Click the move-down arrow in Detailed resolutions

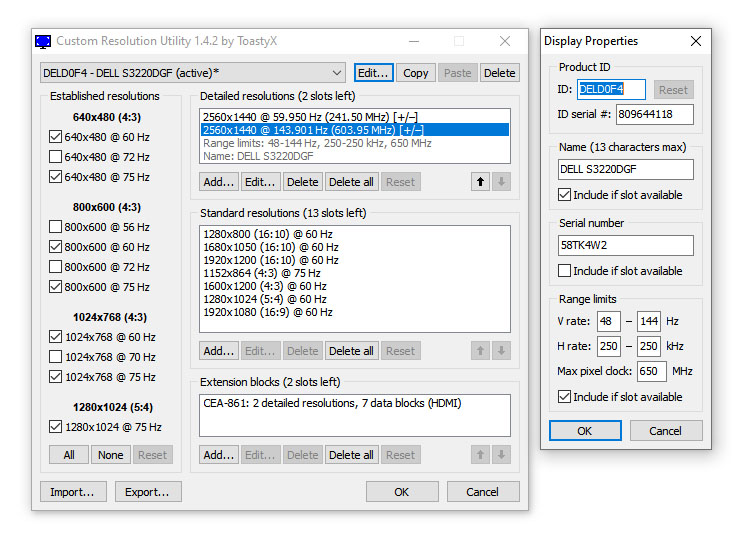point(501,182)
